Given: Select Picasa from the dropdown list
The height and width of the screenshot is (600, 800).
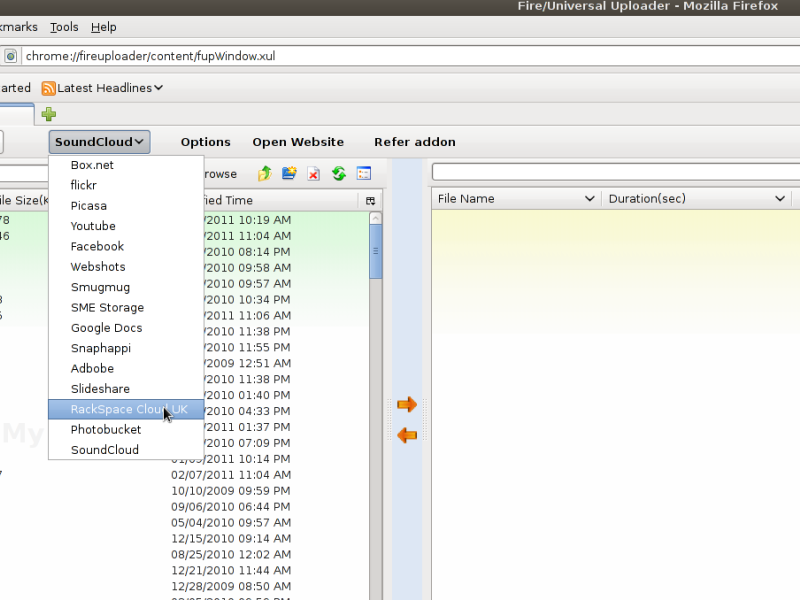Looking at the screenshot, I should (126, 206).
